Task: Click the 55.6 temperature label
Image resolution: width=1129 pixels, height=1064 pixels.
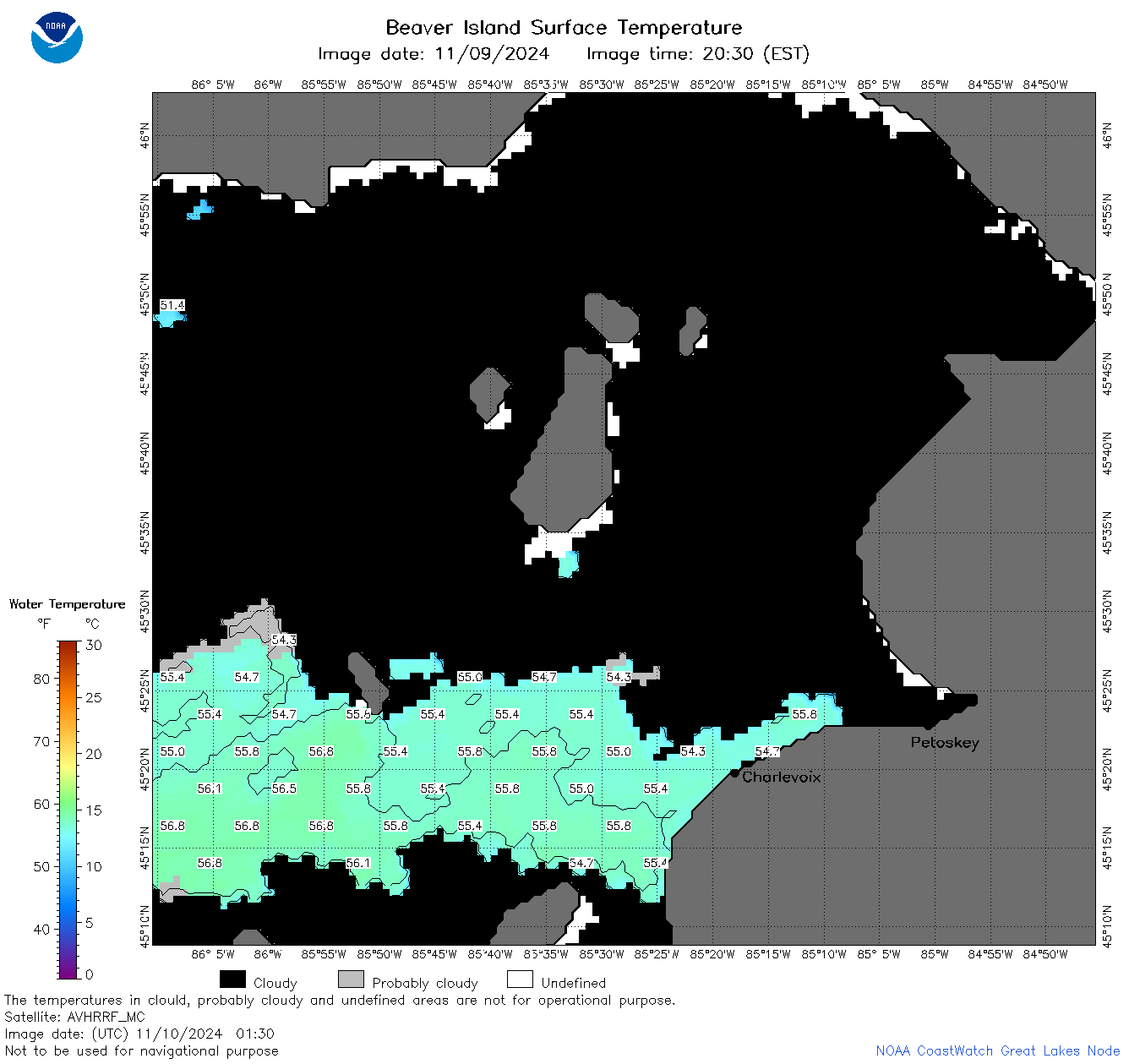Action: [x=358, y=714]
